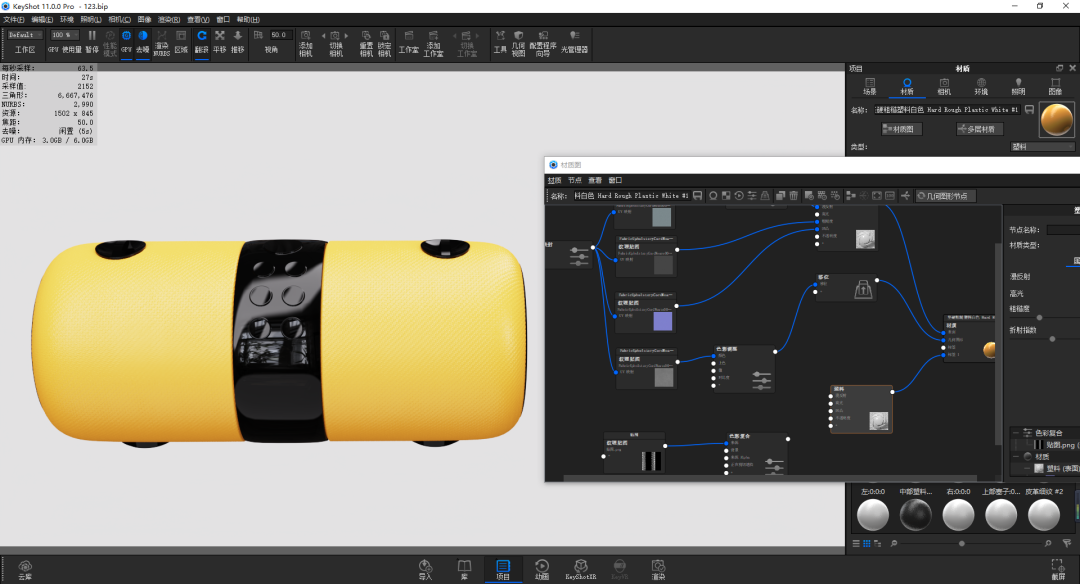The width and height of the screenshot is (1080, 584).
Task: Open the 光管理器 light manager
Action: pyautogui.click(x=574, y=42)
